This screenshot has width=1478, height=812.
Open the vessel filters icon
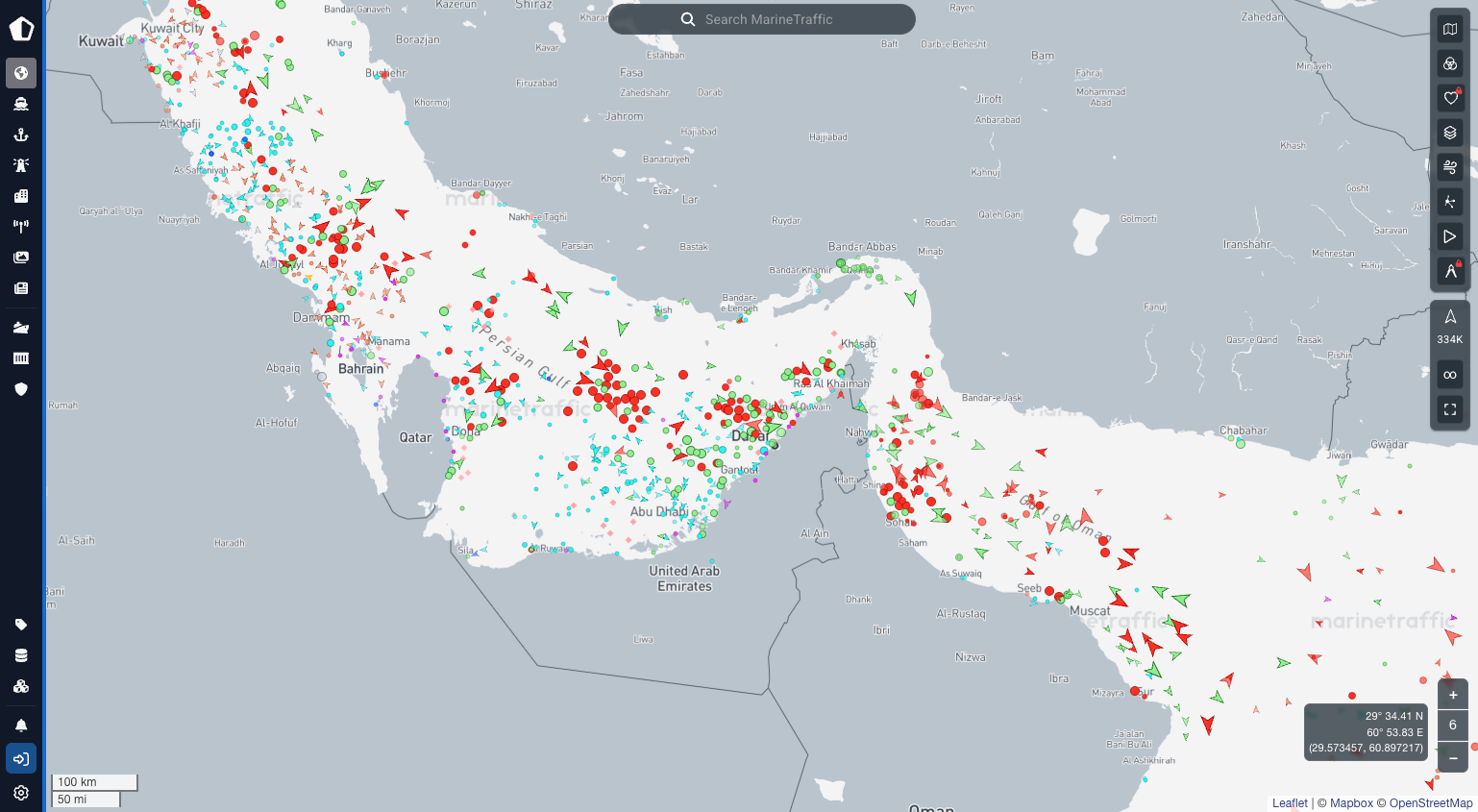tap(1450, 63)
